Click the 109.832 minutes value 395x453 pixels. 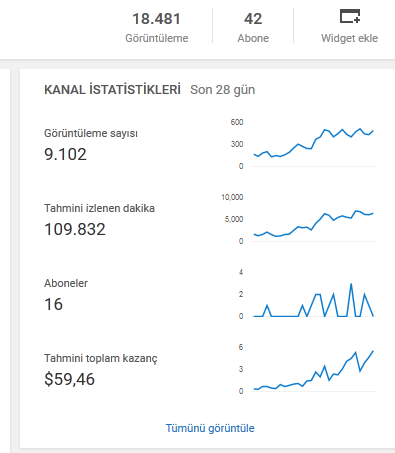[x=75, y=229]
